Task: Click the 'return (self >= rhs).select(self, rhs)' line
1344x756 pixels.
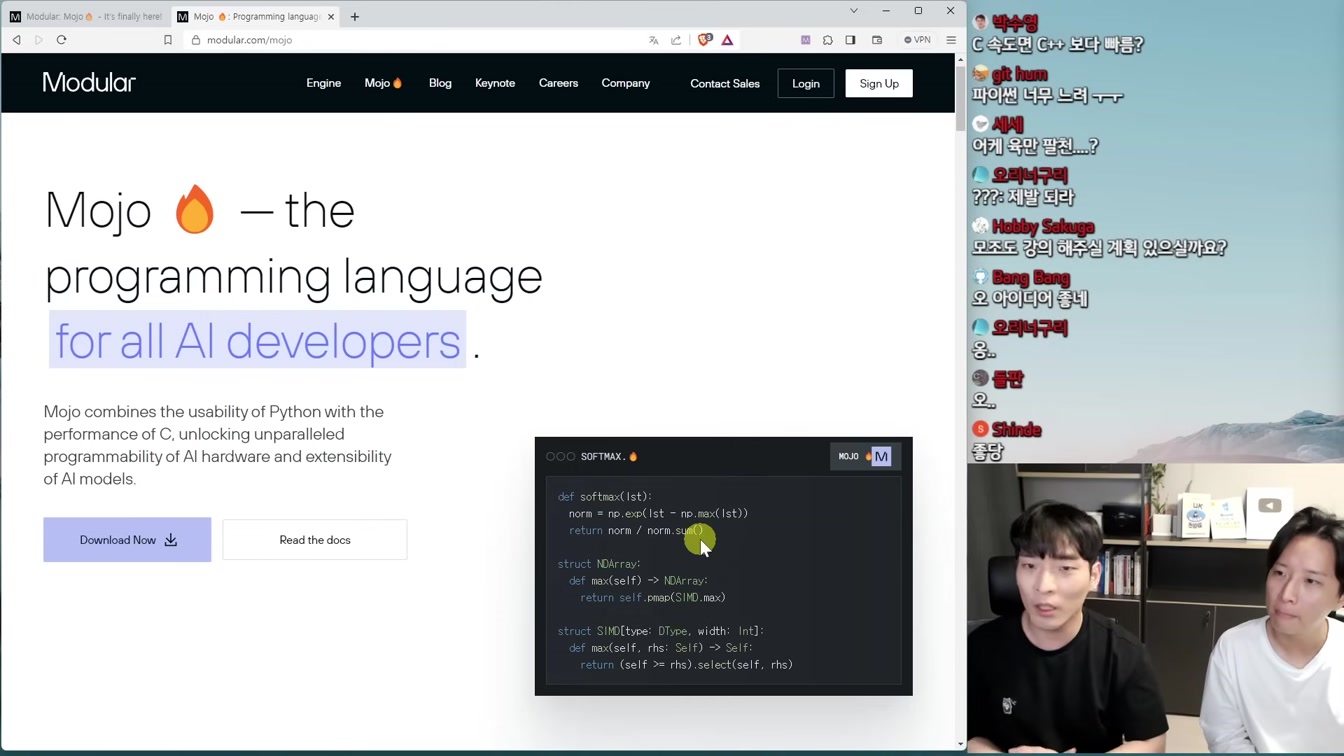Action: (686, 665)
